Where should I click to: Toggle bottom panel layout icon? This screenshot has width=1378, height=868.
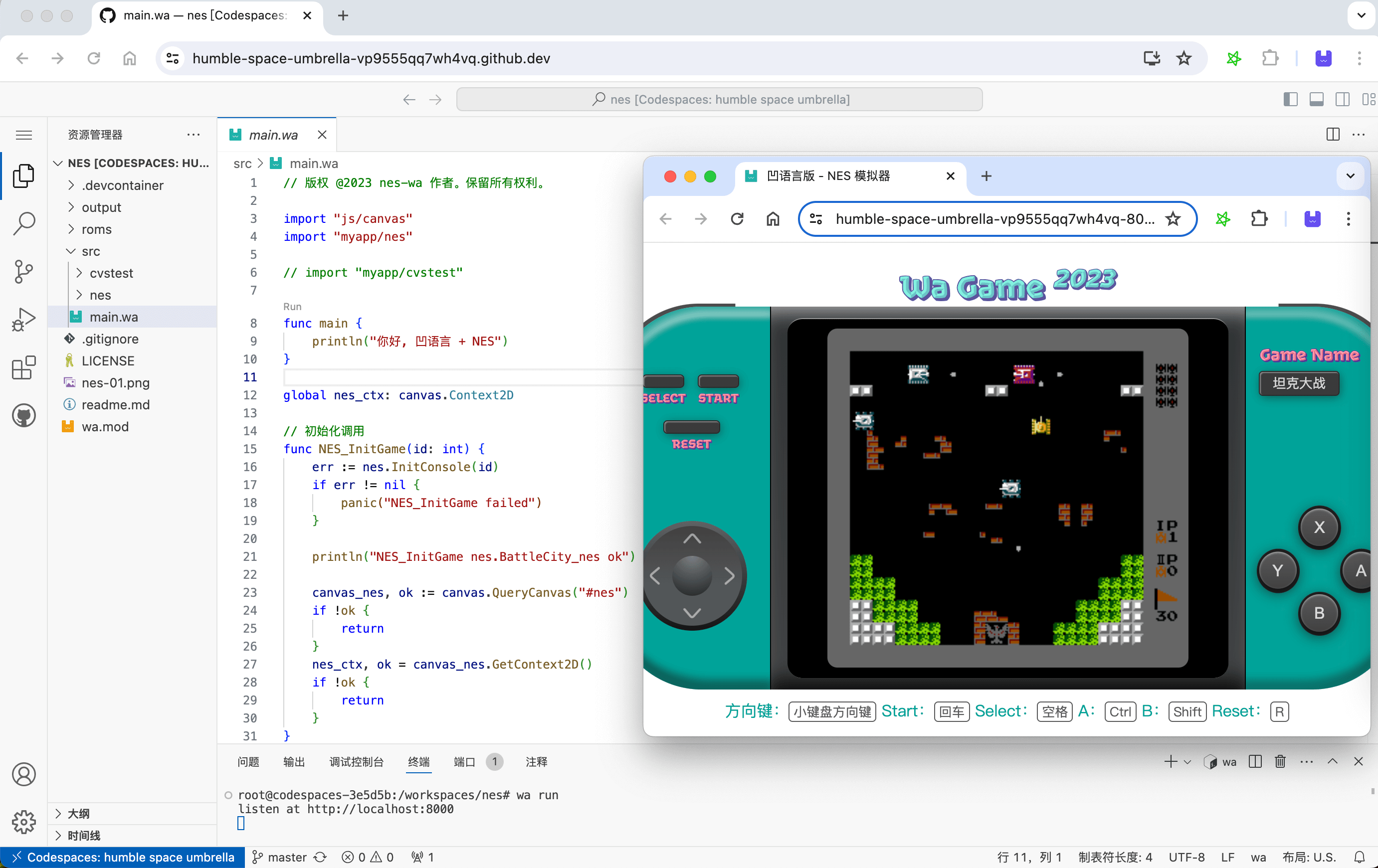pos(1316,100)
